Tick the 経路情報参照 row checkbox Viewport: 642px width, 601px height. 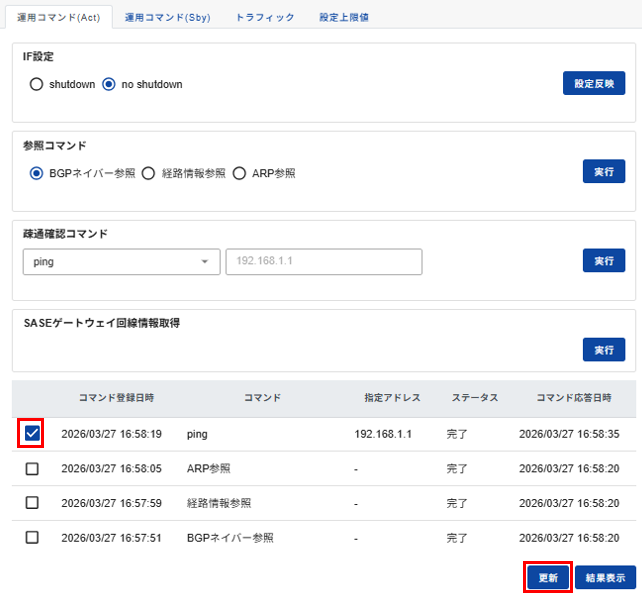32,503
